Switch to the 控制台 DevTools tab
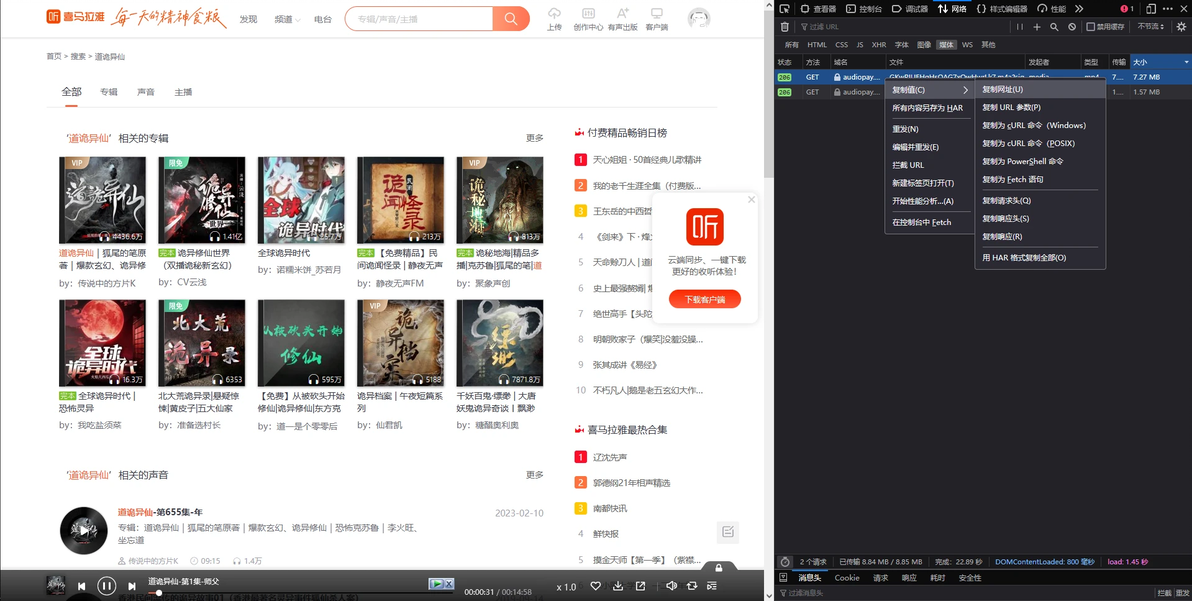This screenshot has width=1192, height=601. point(864,8)
